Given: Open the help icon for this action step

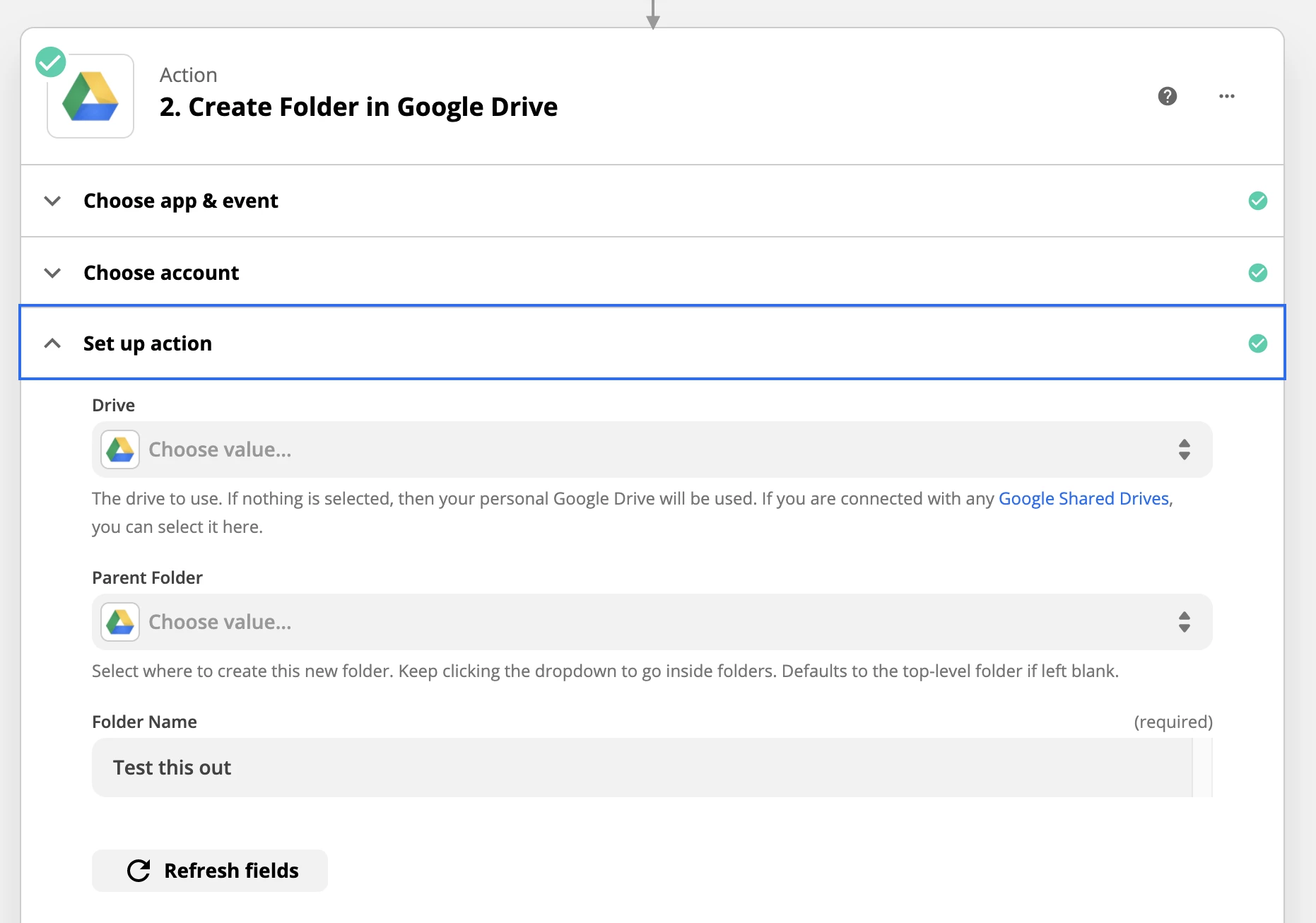Looking at the screenshot, I should tap(1168, 96).
